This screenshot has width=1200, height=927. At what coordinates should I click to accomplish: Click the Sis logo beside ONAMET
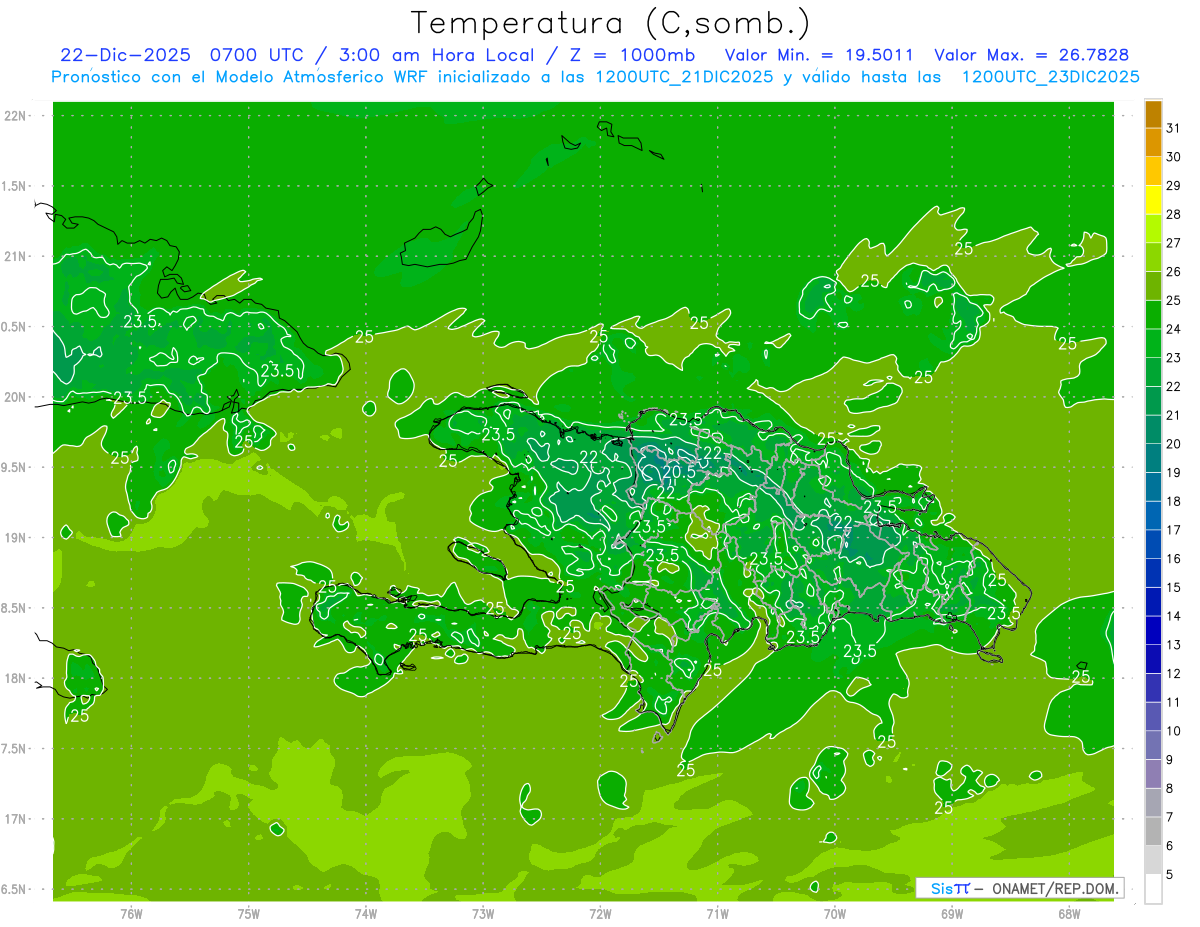pos(950,888)
